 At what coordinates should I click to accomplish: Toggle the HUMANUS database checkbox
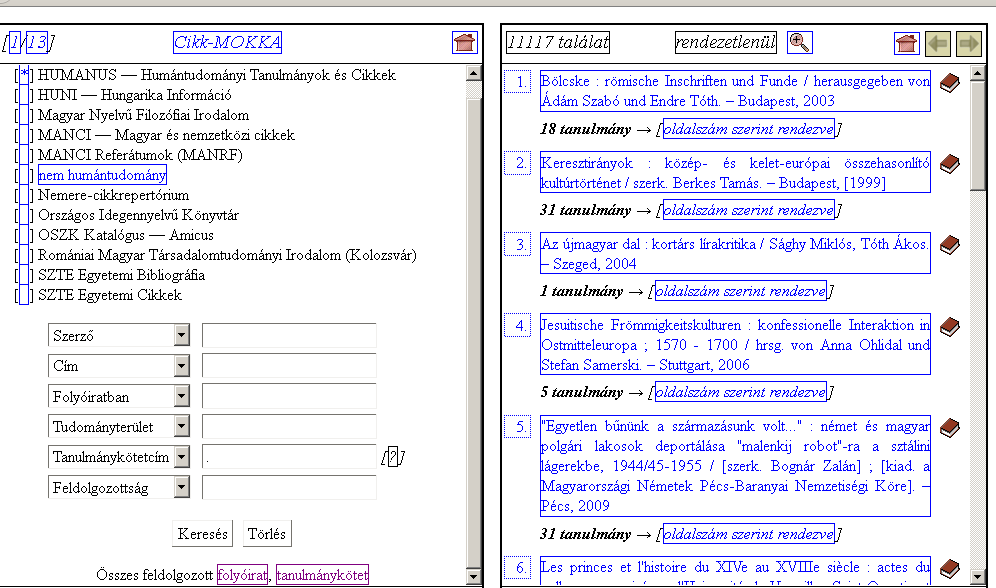[x=24, y=75]
